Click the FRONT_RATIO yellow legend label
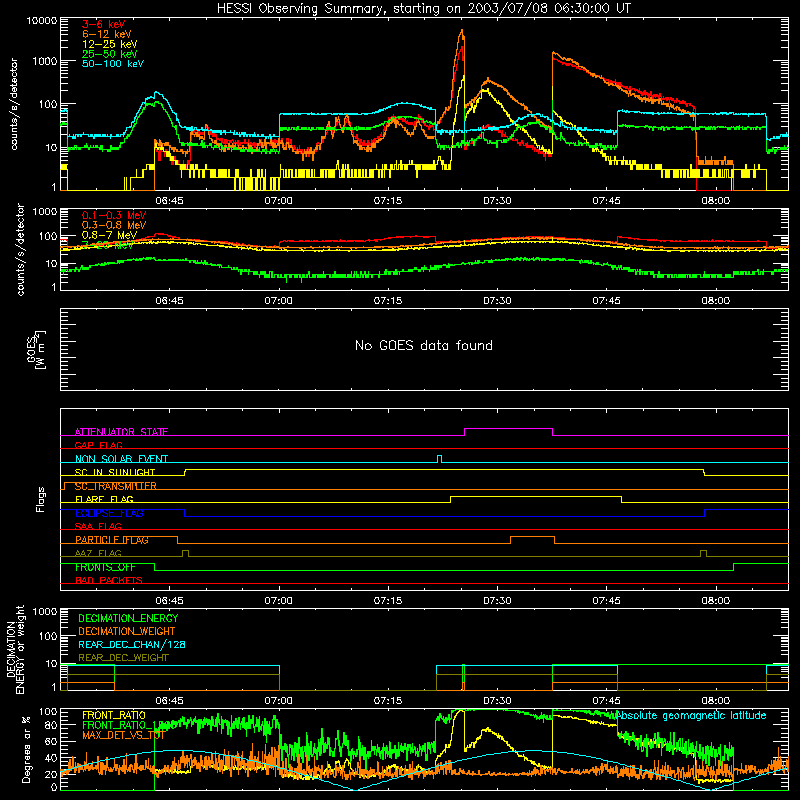This screenshot has width=800, height=800. pyautogui.click(x=113, y=715)
